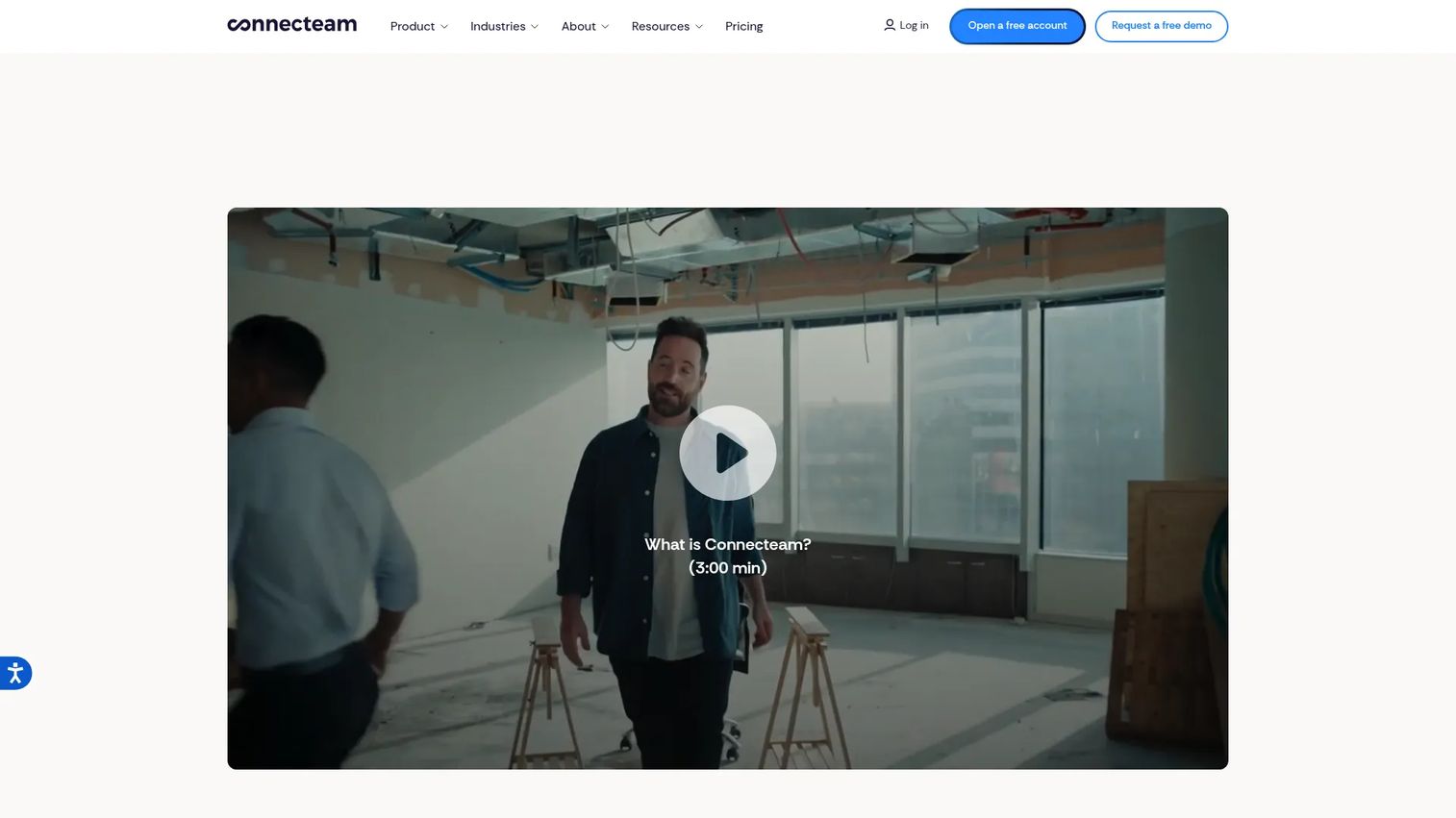Click the Log in link
Viewport: 1456px width, 818px height.
(906, 25)
